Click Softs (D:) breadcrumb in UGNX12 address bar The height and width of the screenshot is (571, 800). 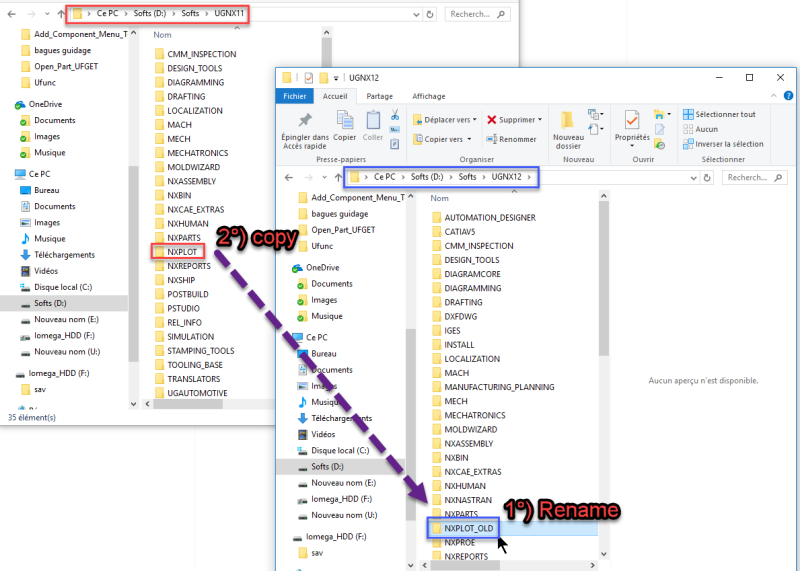click(427, 177)
